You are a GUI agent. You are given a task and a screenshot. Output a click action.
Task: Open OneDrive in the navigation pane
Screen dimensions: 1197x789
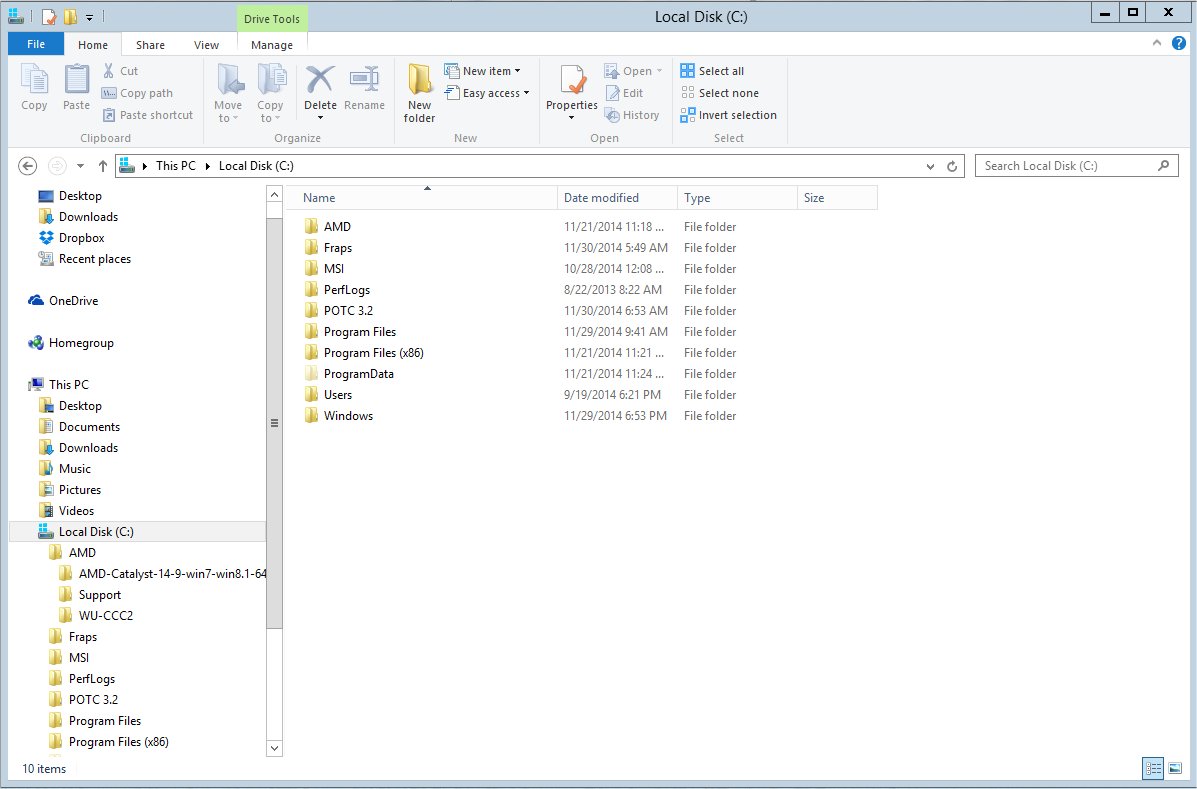63,301
